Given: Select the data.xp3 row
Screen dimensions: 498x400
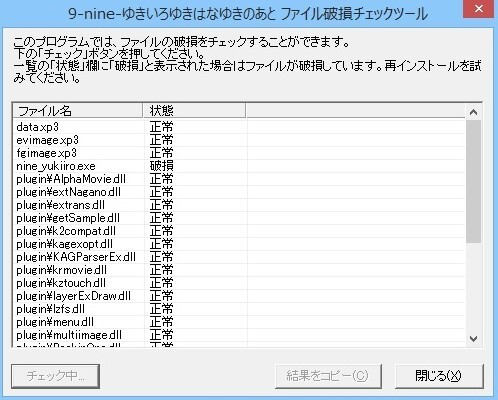Looking at the screenshot, I should tap(239, 127).
